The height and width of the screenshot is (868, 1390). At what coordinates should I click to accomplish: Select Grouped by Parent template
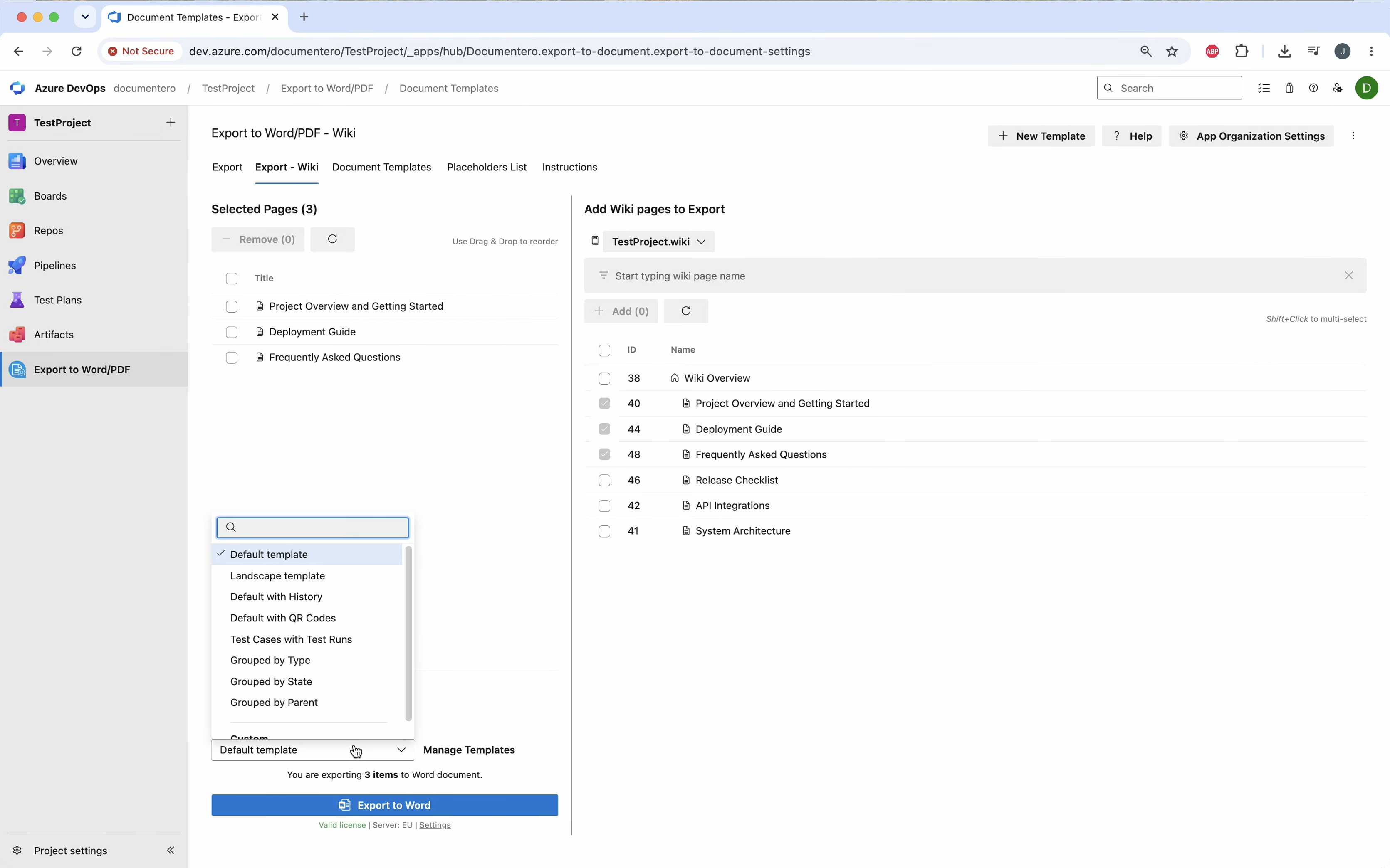click(x=307, y=703)
